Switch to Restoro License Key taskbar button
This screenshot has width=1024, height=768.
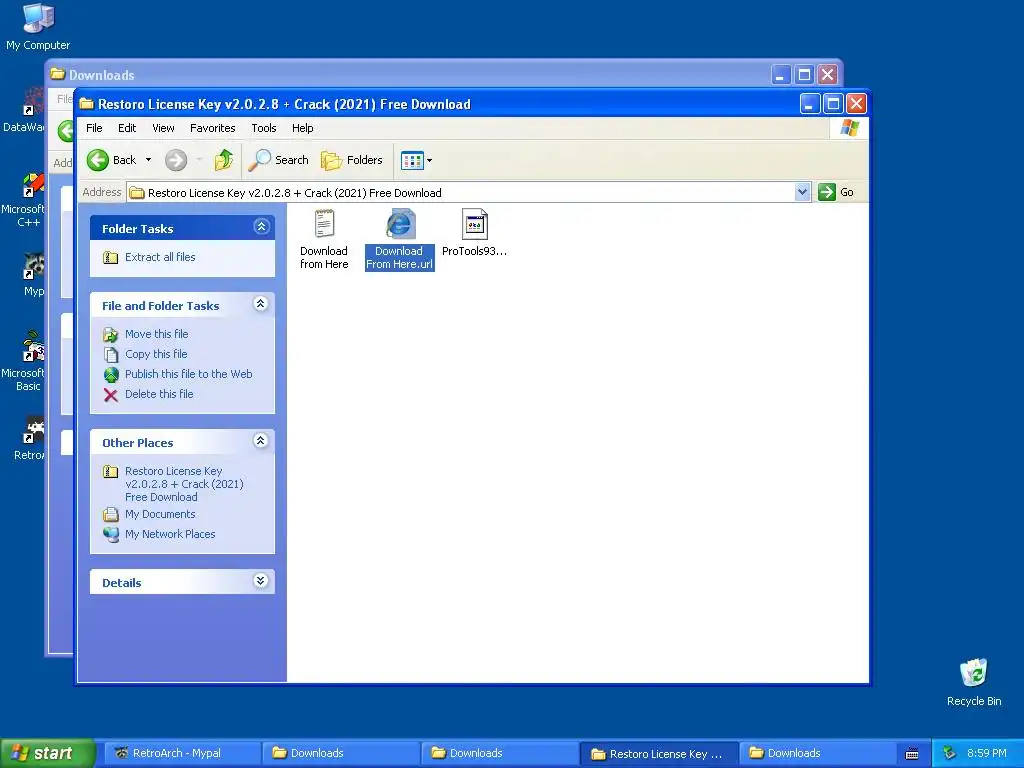(x=660, y=754)
